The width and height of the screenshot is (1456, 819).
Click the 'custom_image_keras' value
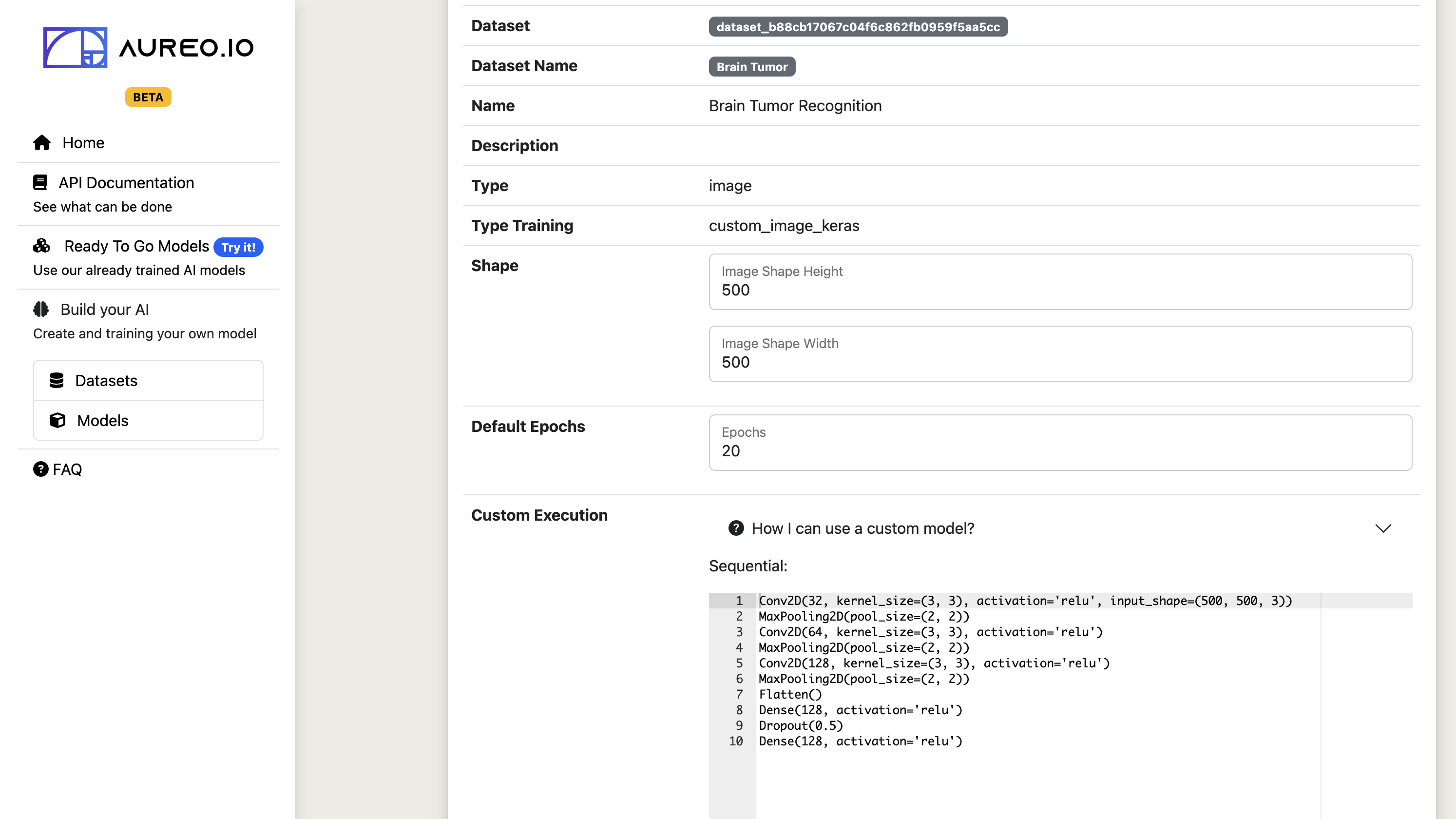click(784, 226)
